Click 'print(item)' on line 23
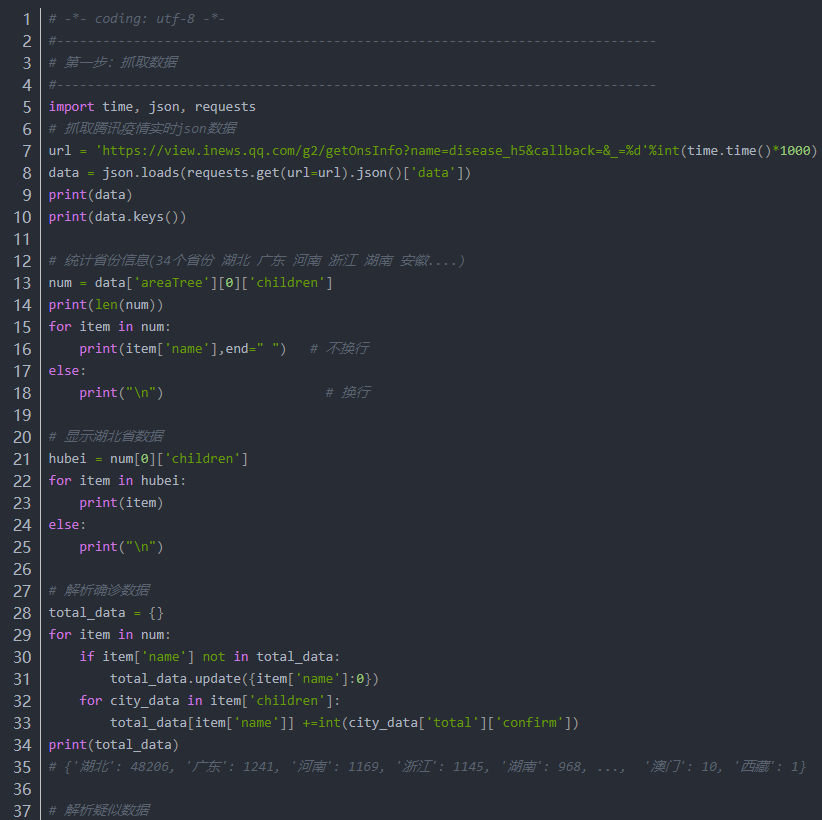Image resolution: width=822 pixels, height=820 pixels. point(121,503)
